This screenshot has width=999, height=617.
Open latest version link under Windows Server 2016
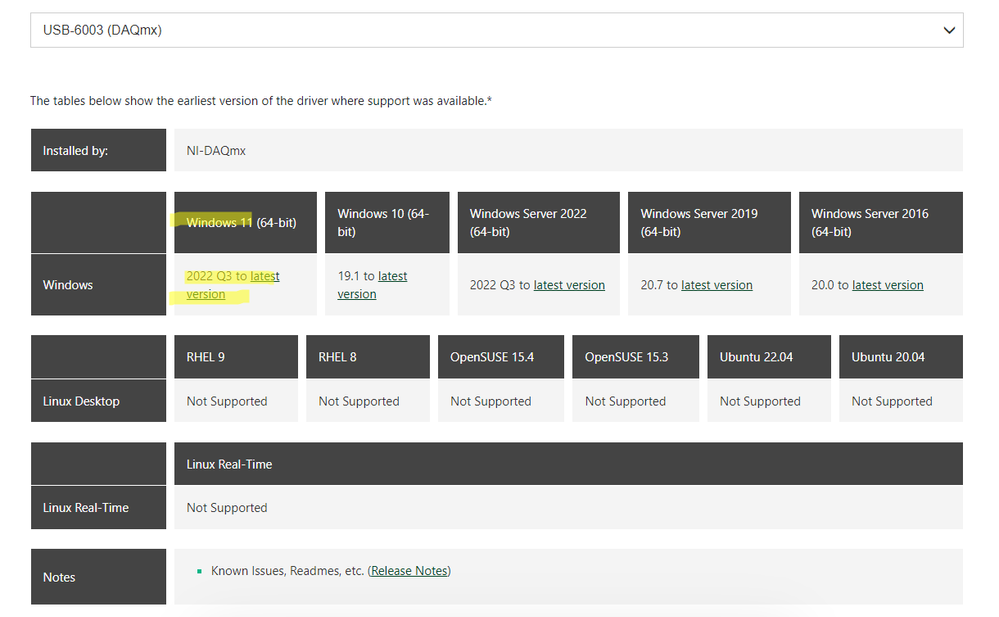tap(888, 285)
